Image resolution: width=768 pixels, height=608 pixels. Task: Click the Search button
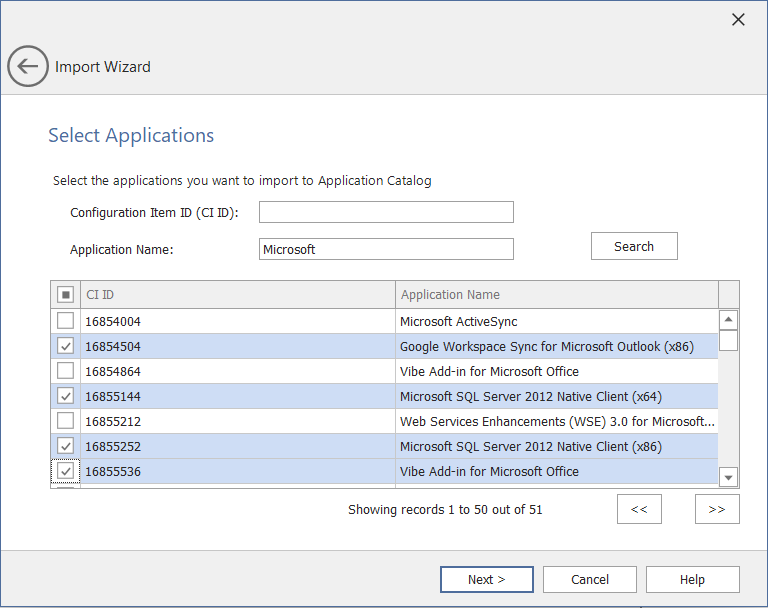633,246
